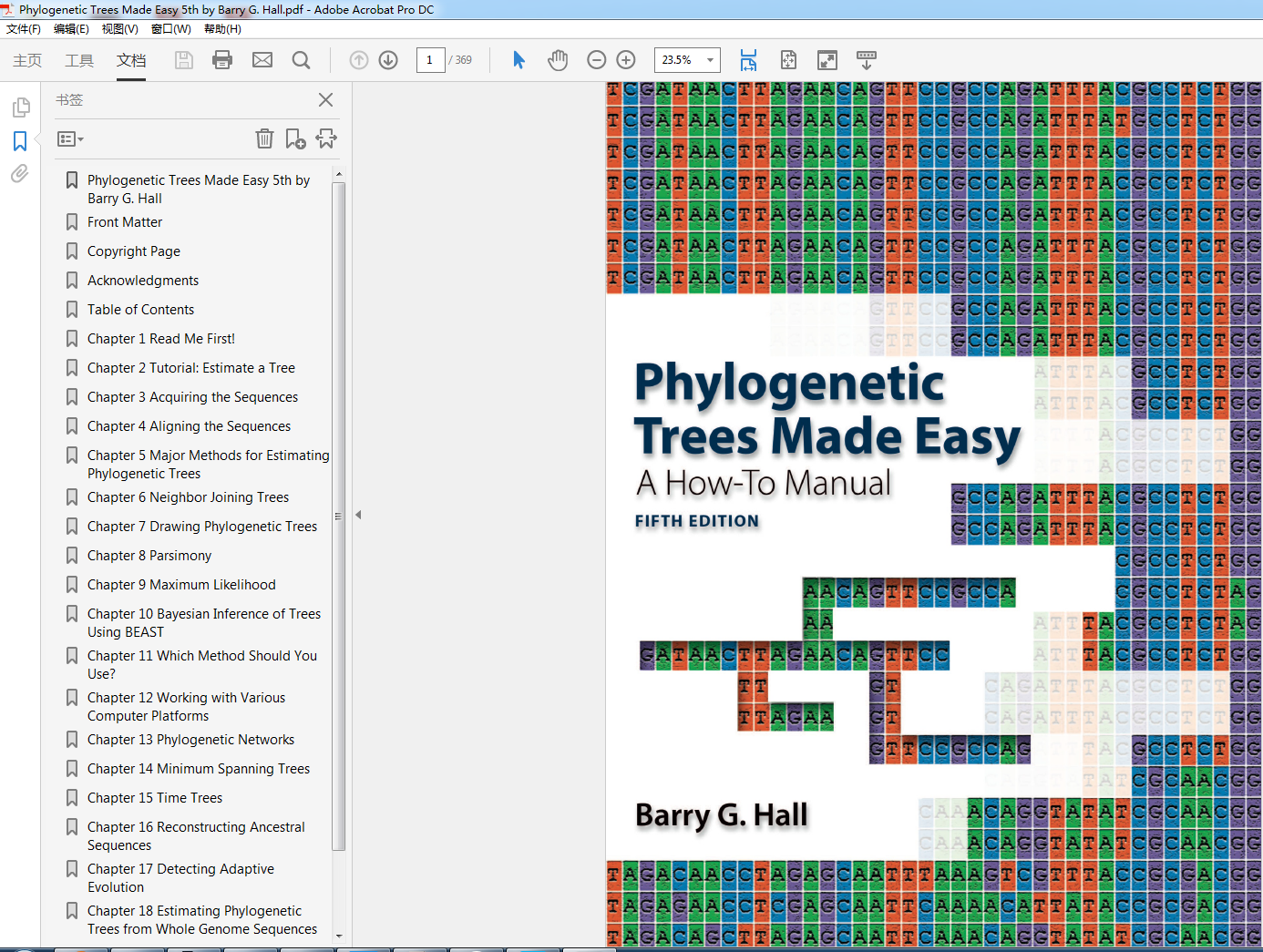Click the page number field
The image size is (1263, 952).
(x=430, y=60)
